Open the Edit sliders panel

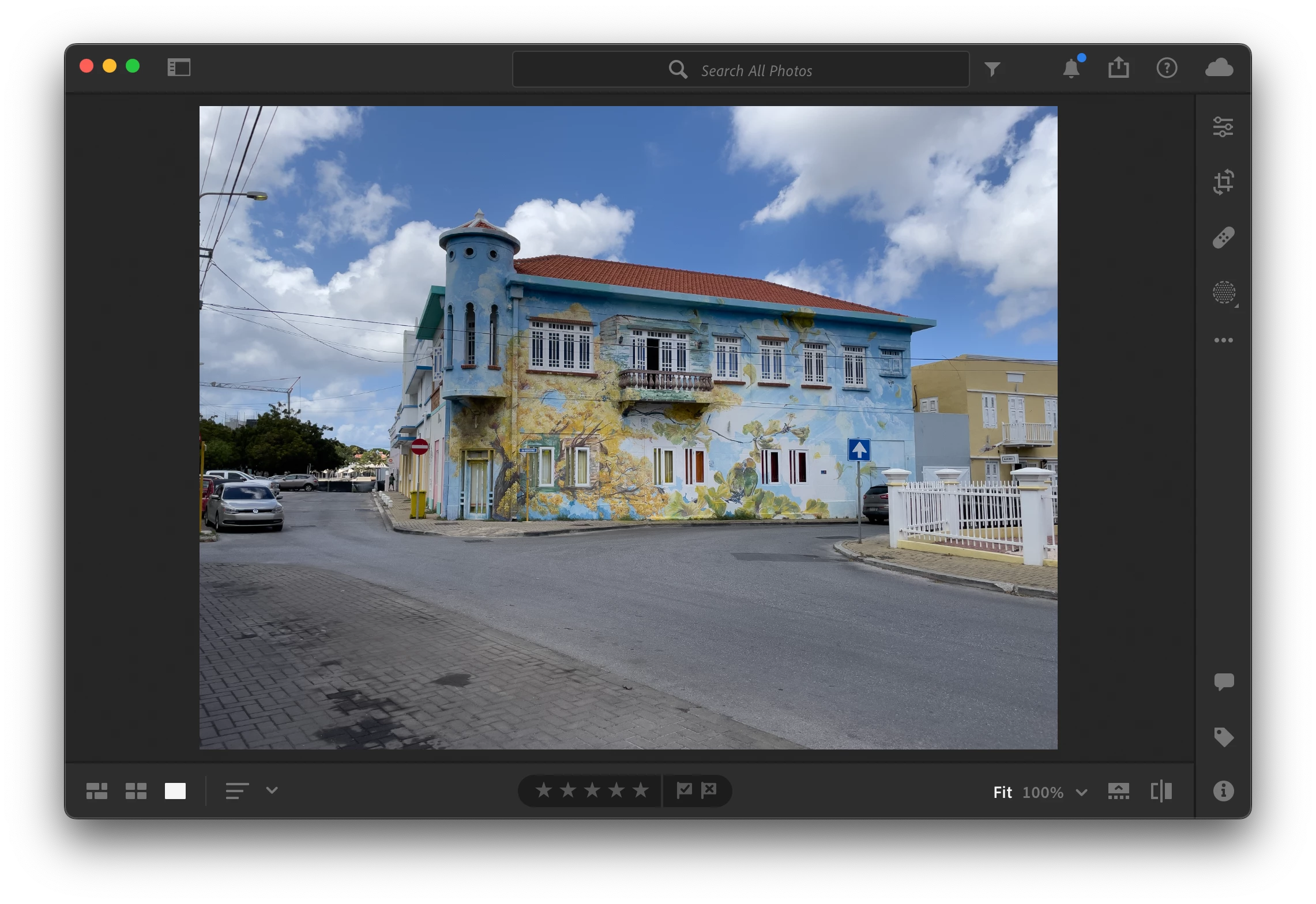[x=1223, y=127]
